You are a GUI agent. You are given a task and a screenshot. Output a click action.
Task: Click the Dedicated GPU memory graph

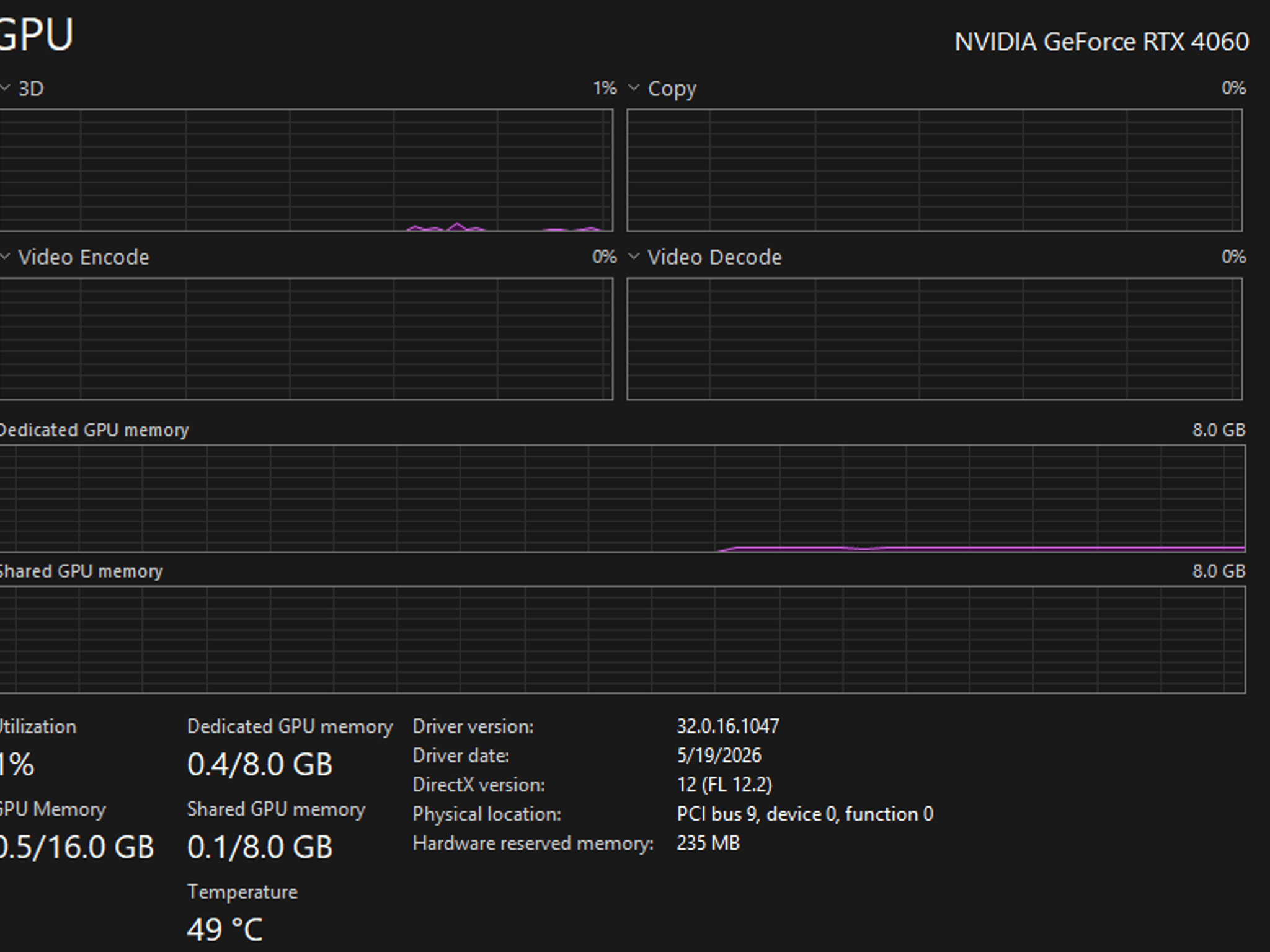(623, 498)
